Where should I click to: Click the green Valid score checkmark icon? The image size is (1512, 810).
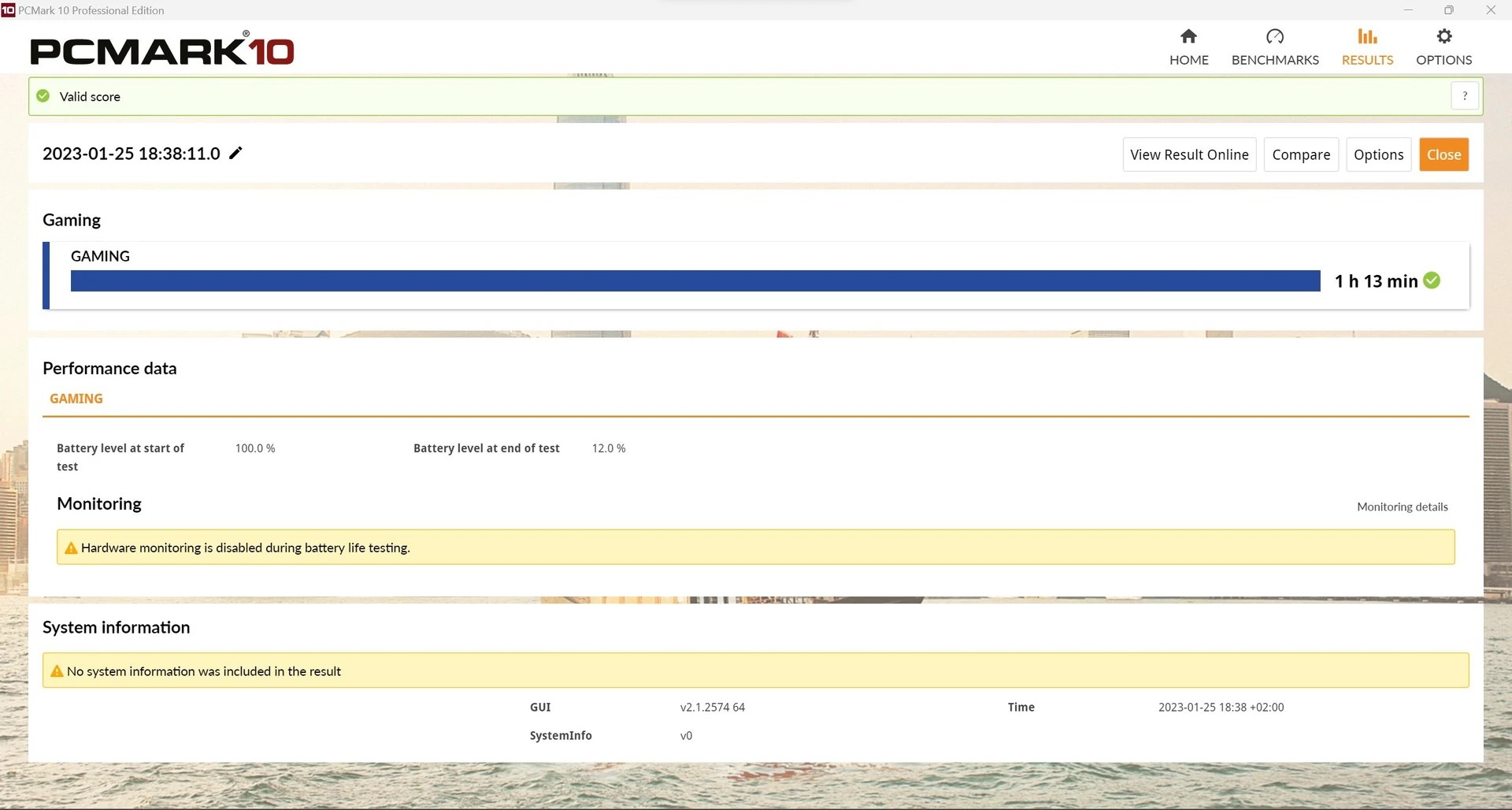point(43,96)
